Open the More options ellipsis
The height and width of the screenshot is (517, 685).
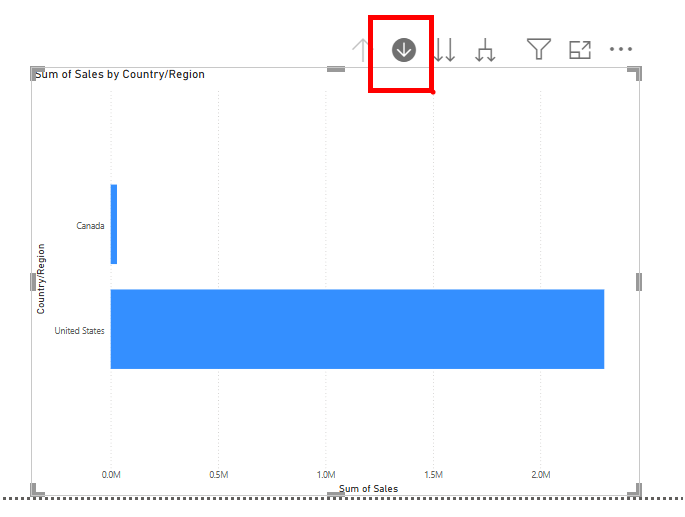click(x=621, y=49)
